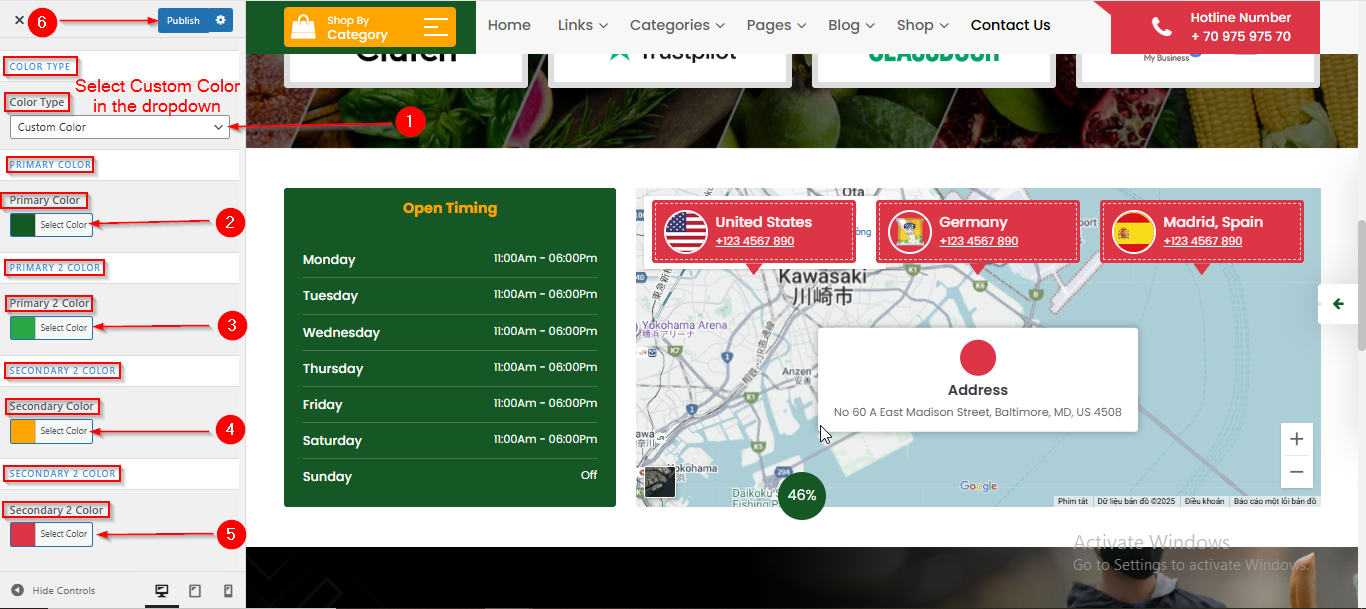Viewport: 1366px width, 609px height.
Task: Hide Controls in the customizer footer
Action: (x=54, y=591)
